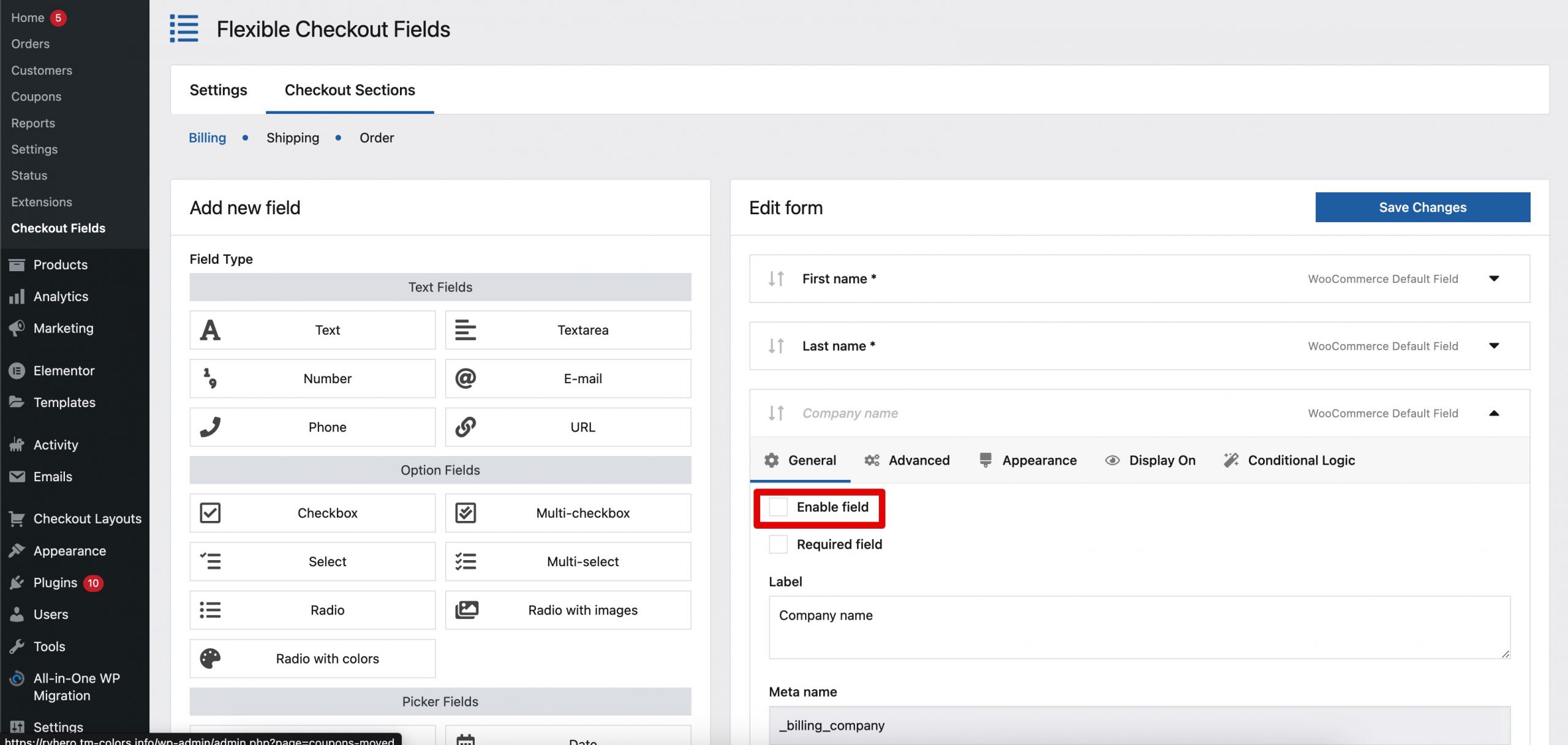Click the Label textarea resize handle
The image size is (1568, 745).
click(x=1505, y=653)
